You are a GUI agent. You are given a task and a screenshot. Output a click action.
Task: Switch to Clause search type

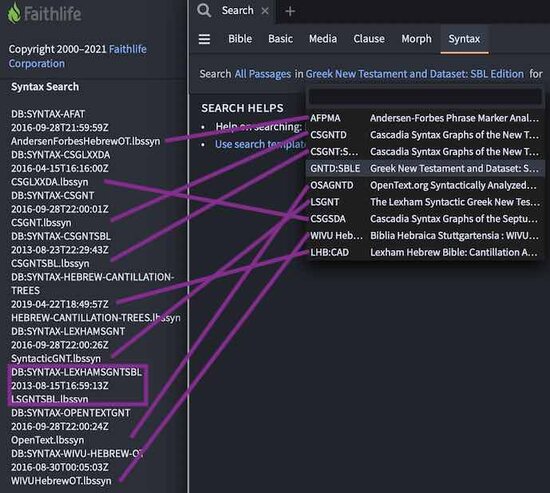(x=369, y=39)
